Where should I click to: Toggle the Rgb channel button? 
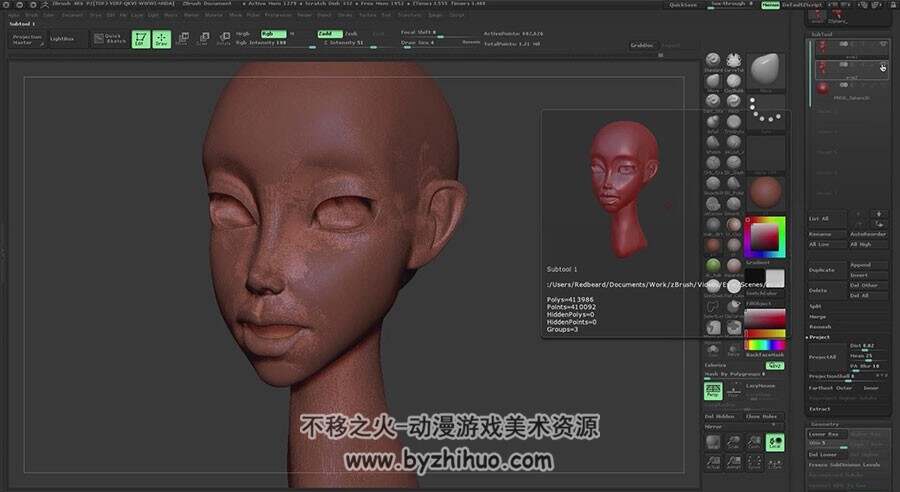tap(273, 34)
